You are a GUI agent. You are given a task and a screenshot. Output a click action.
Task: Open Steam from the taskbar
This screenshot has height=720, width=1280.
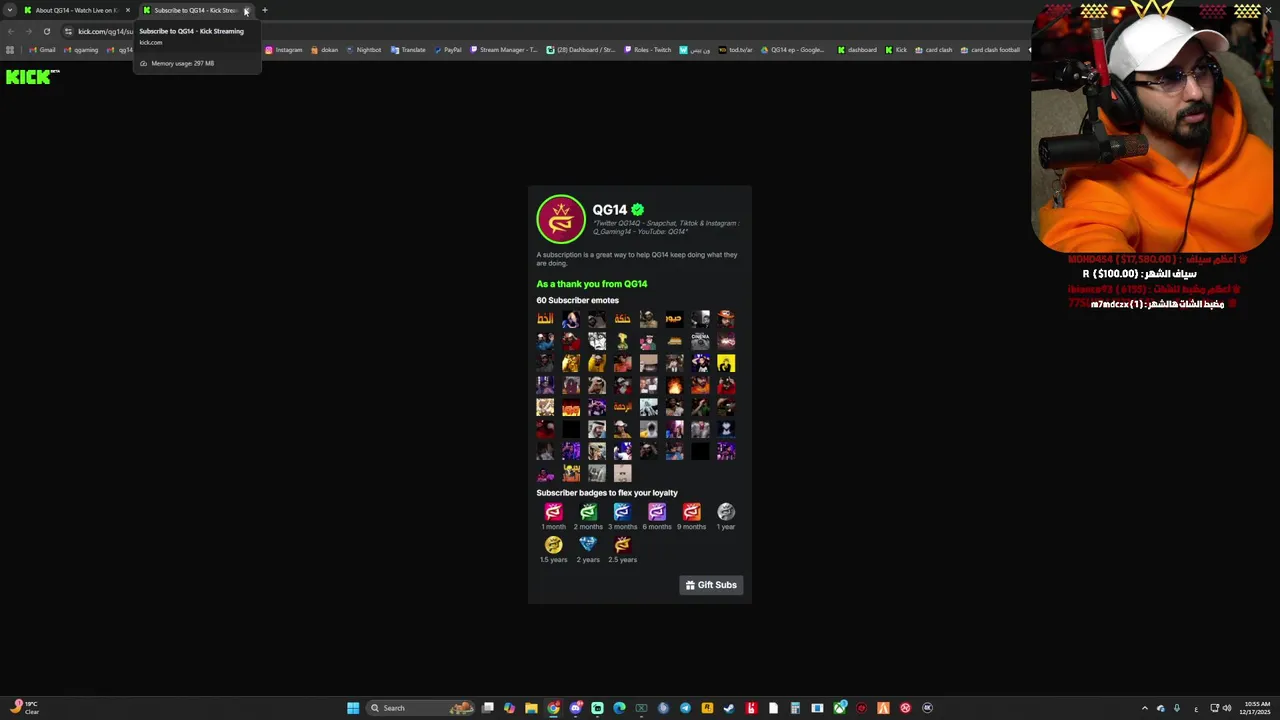click(x=729, y=708)
